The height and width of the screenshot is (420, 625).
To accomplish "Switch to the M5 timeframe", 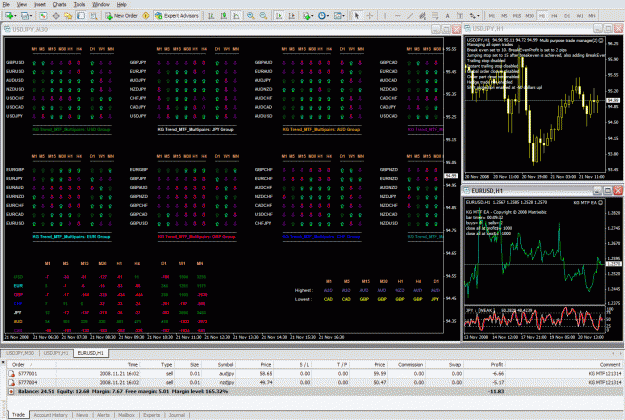I will coord(504,16).
